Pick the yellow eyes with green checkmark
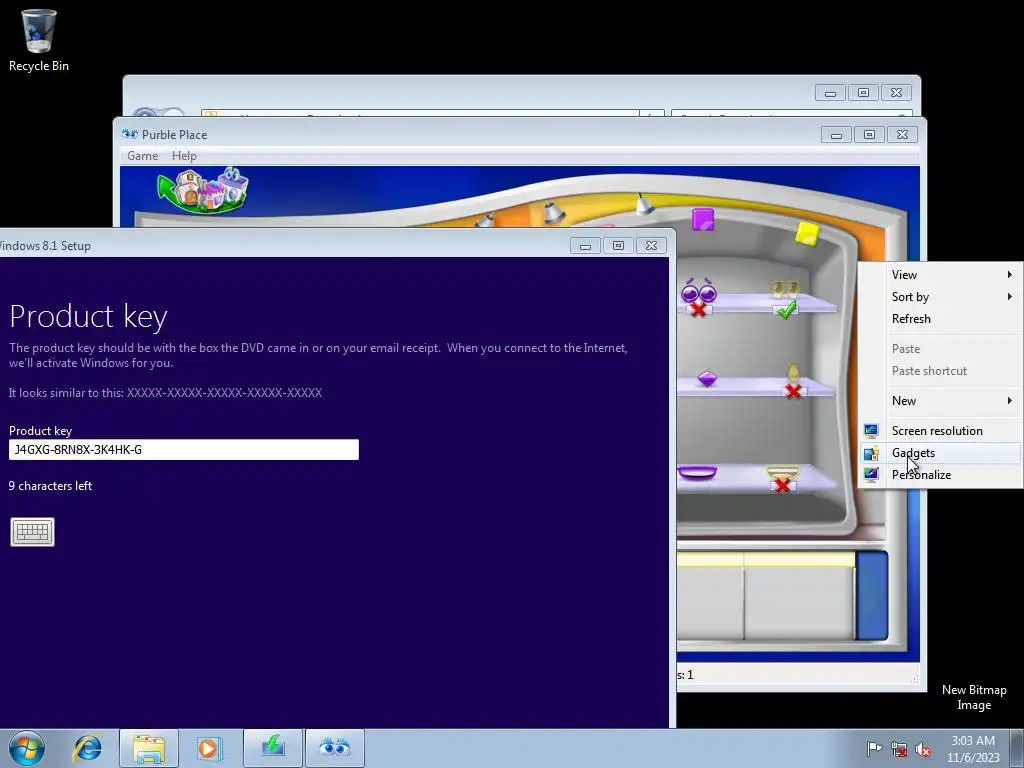 click(785, 288)
